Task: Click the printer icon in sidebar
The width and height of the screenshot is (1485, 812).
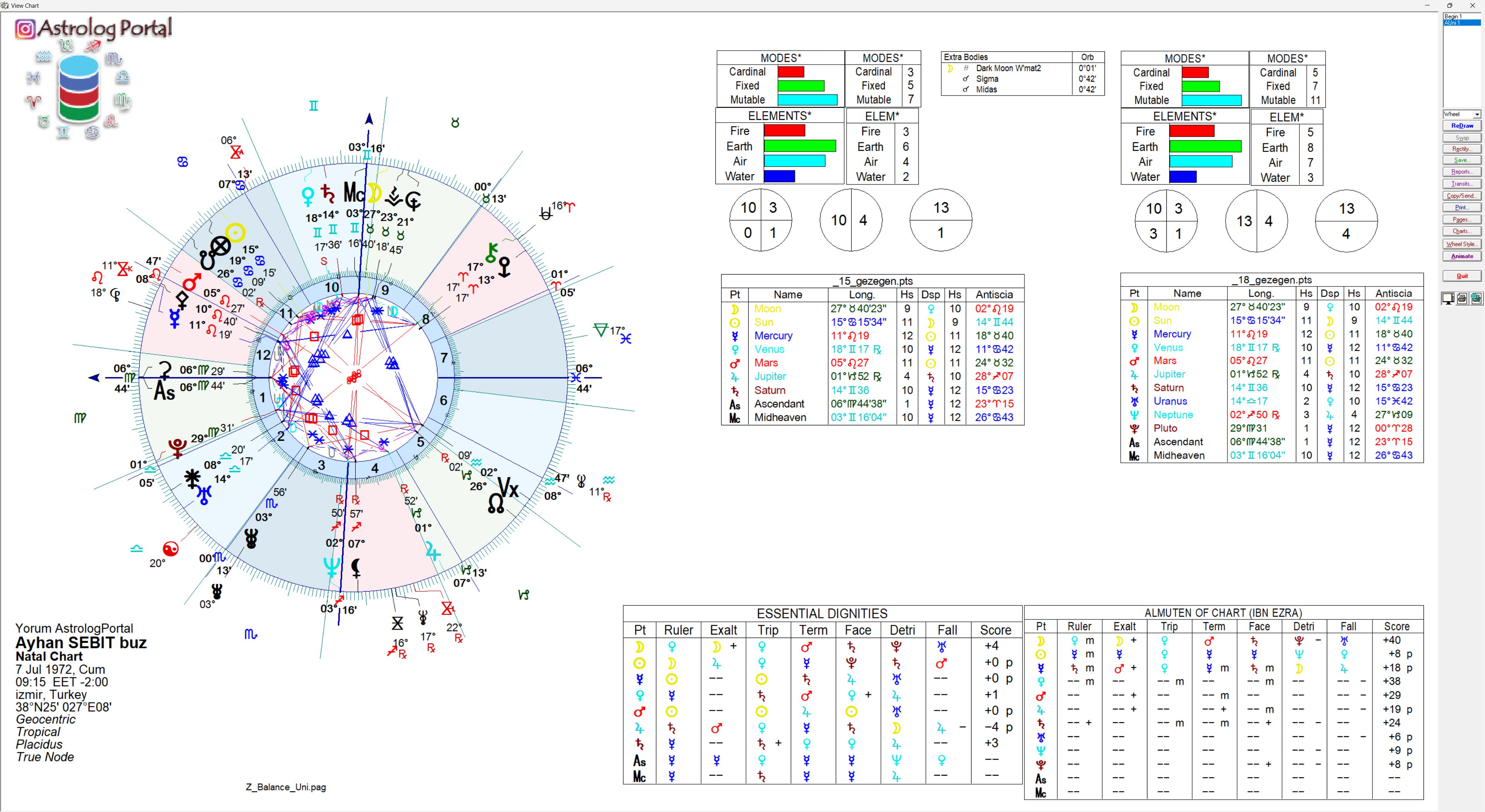Action: pyautogui.click(x=1462, y=298)
